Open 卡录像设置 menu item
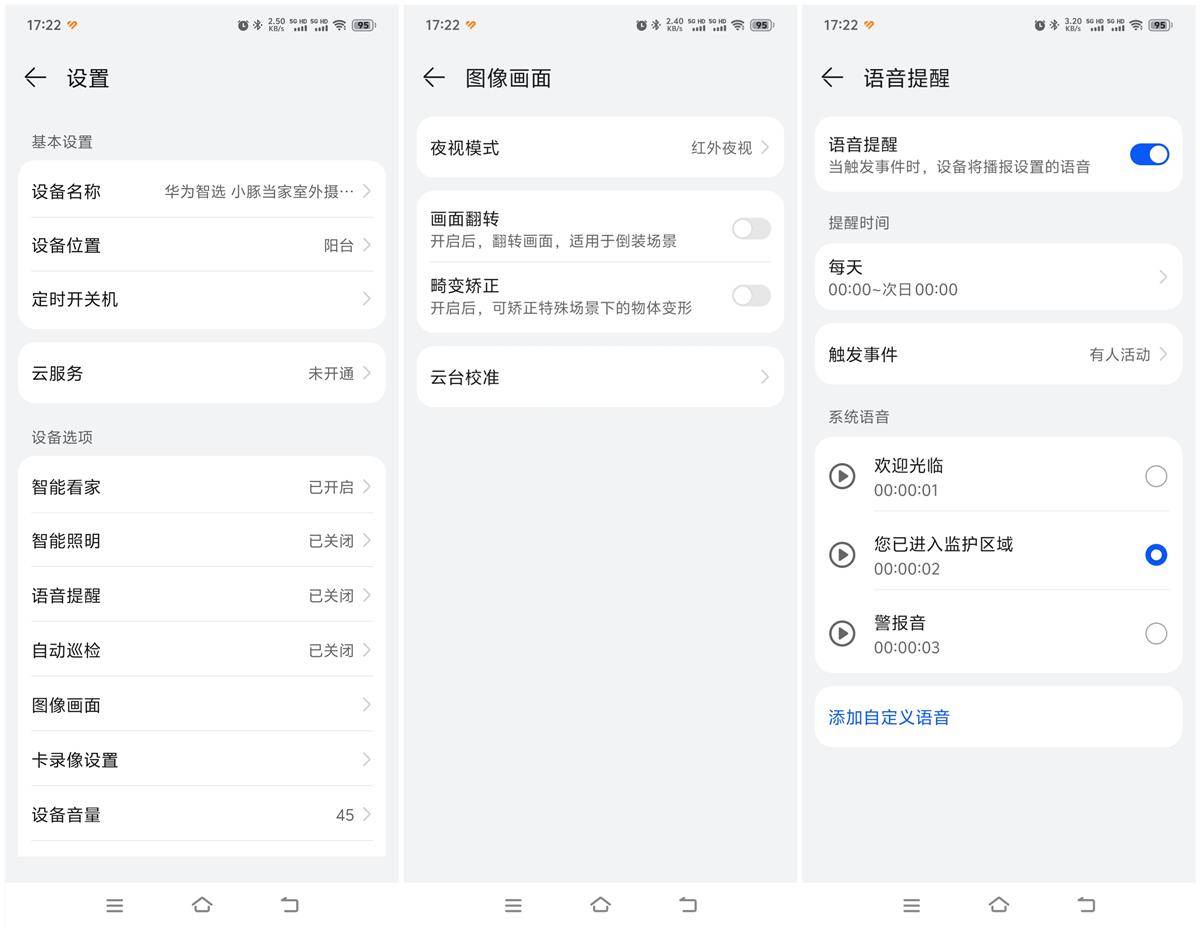The width and height of the screenshot is (1200, 933). [x=201, y=760]
